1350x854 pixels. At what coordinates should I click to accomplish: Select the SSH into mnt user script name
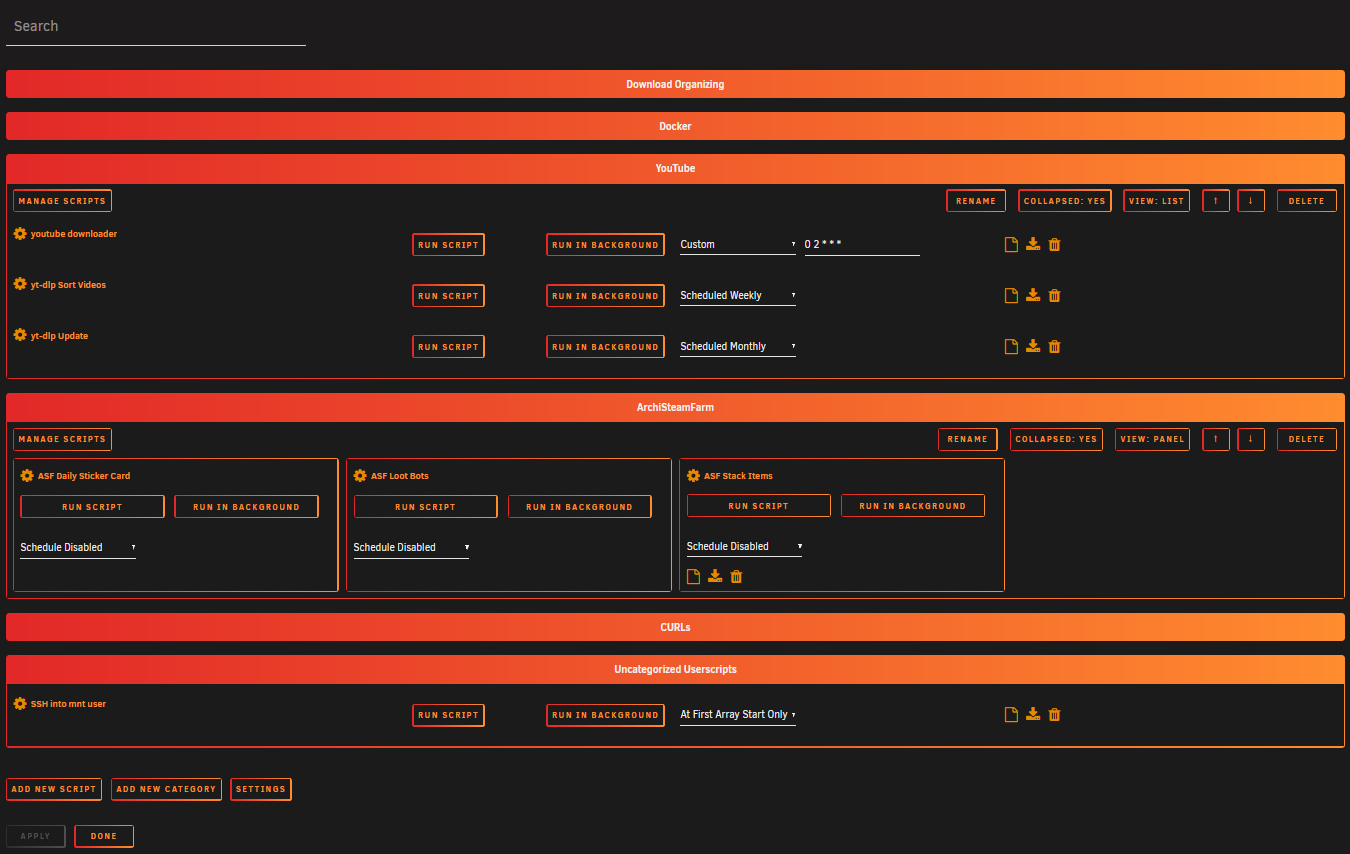(x=68, y=704)
